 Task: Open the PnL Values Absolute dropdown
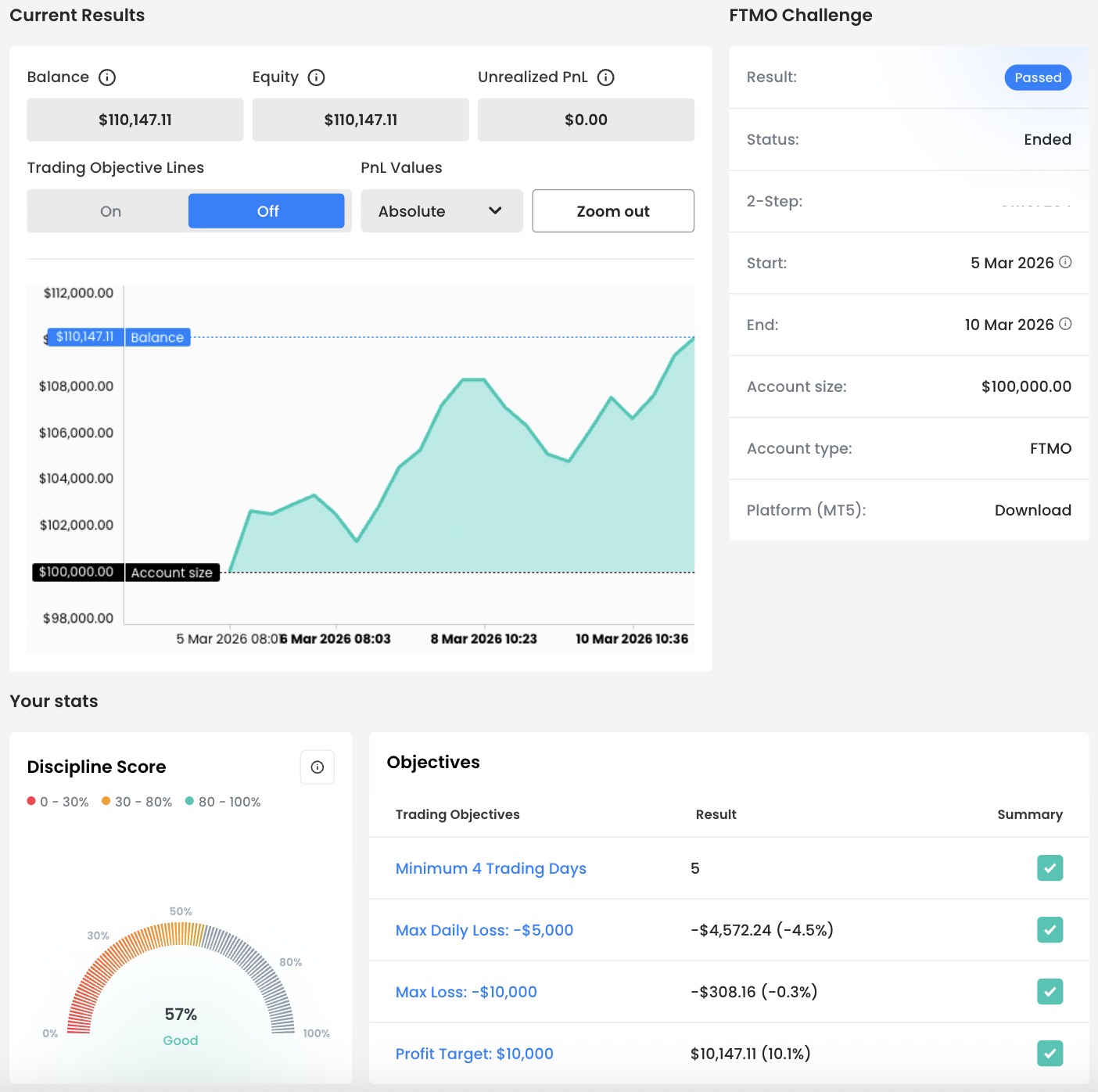441,211
